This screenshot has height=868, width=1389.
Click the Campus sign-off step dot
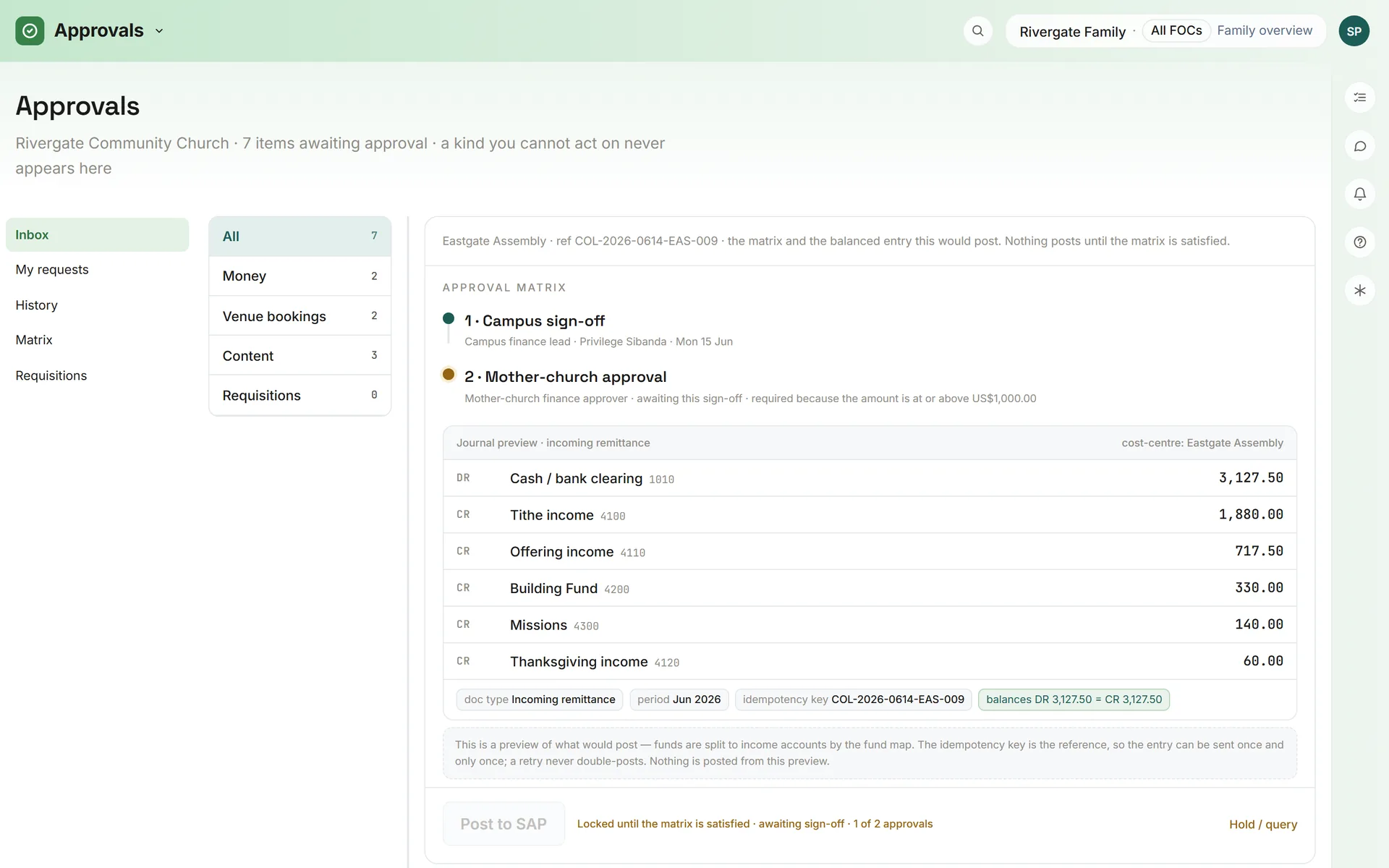tap(449, 318)
